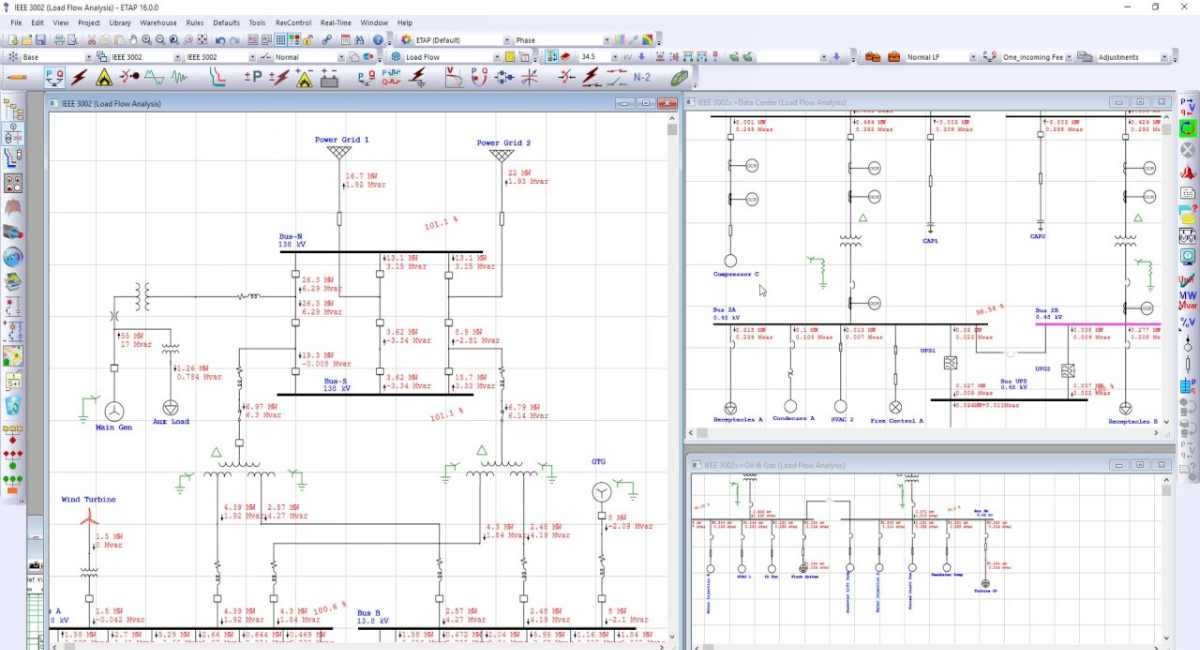This screenshot has height=650, width=1200.
Task: Open the RevControl menu
Action: coord(293,22)
